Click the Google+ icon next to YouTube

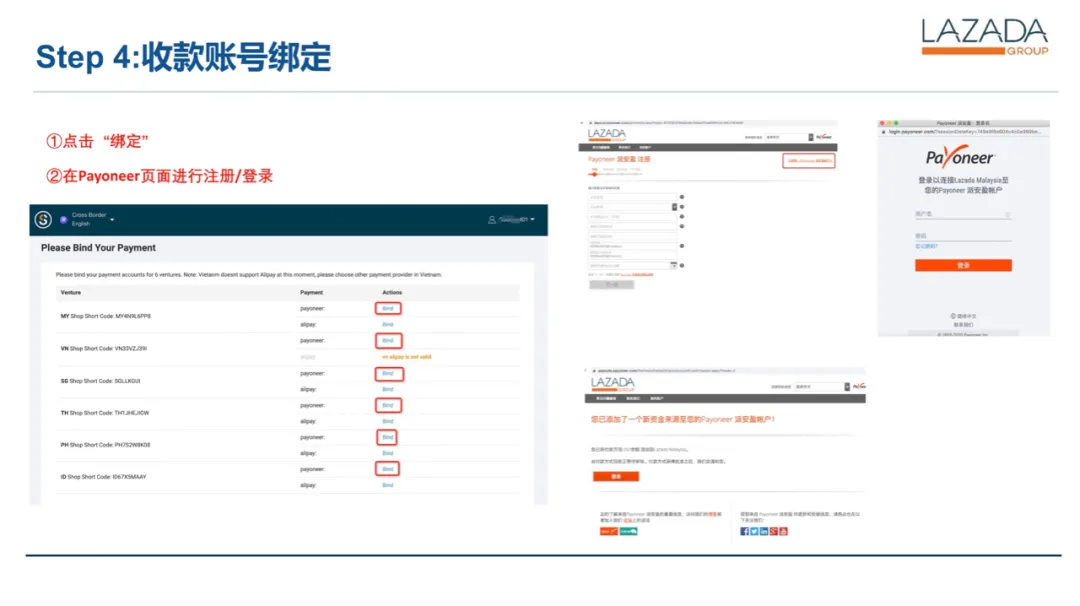tap(774, 532)
